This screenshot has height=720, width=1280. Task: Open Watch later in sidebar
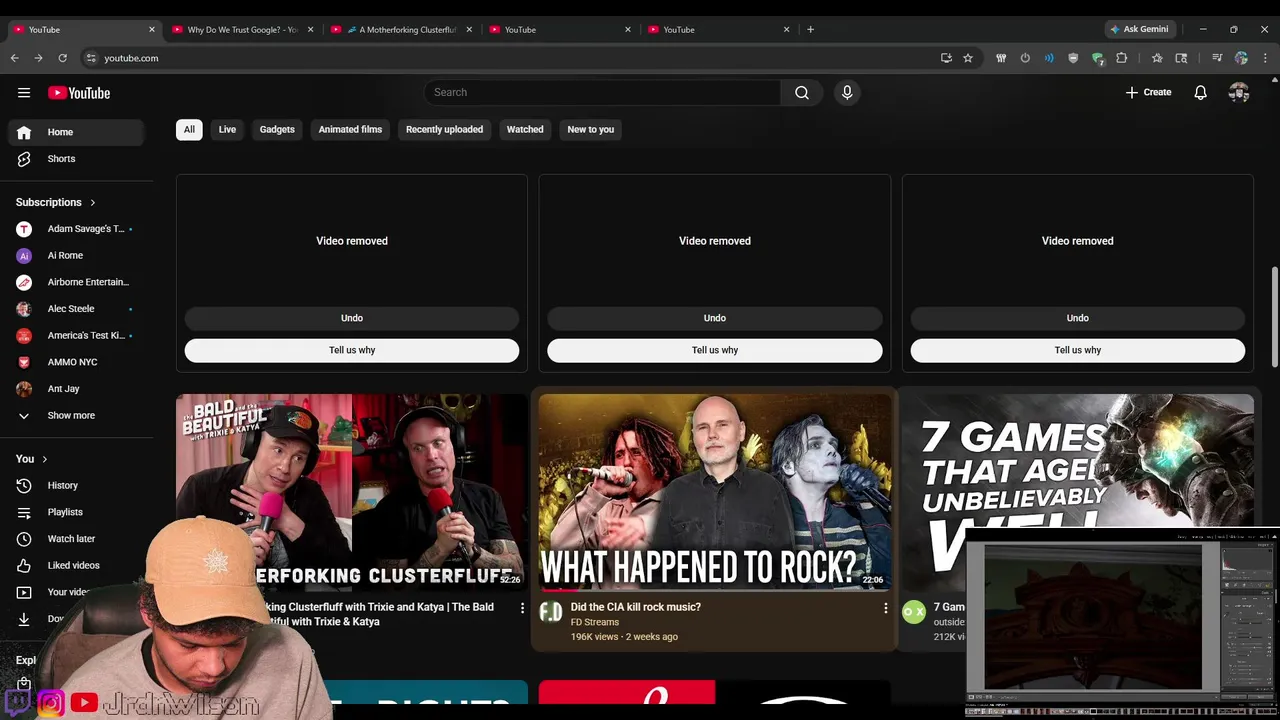click(76, 539)
